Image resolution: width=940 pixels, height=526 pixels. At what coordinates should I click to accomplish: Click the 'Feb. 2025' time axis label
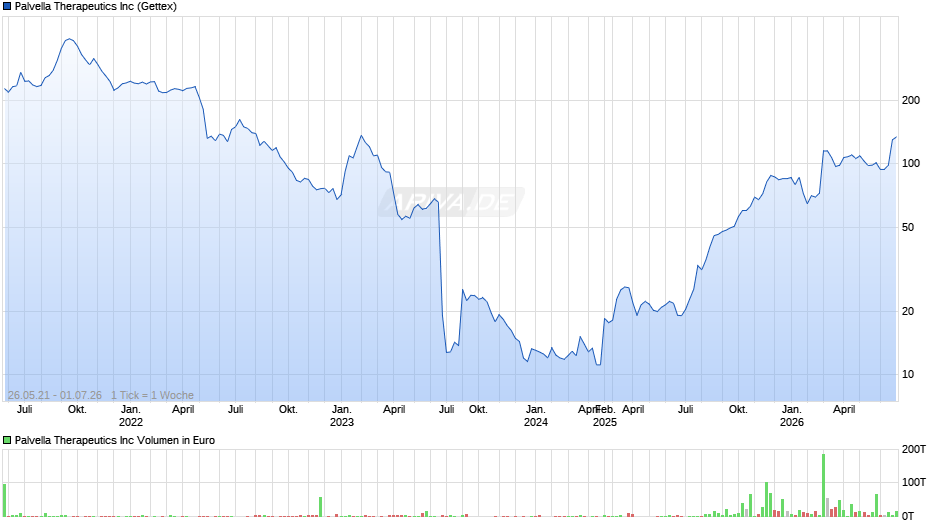coord(605,416)
